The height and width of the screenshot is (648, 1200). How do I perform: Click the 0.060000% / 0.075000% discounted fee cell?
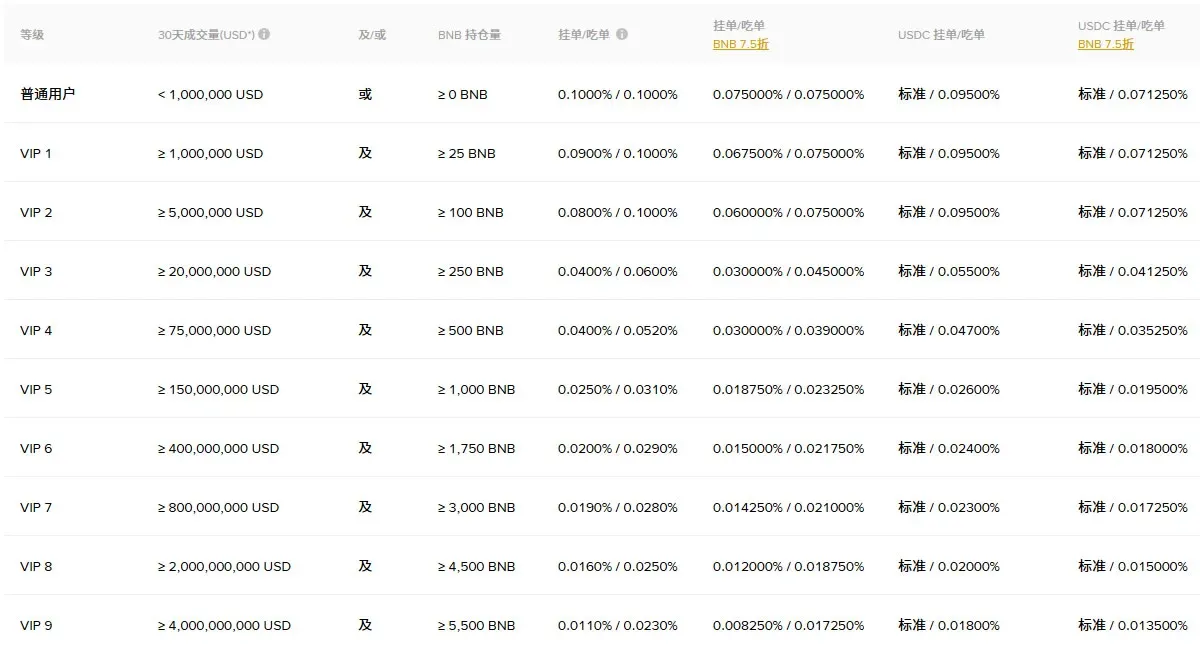[789, 212]
